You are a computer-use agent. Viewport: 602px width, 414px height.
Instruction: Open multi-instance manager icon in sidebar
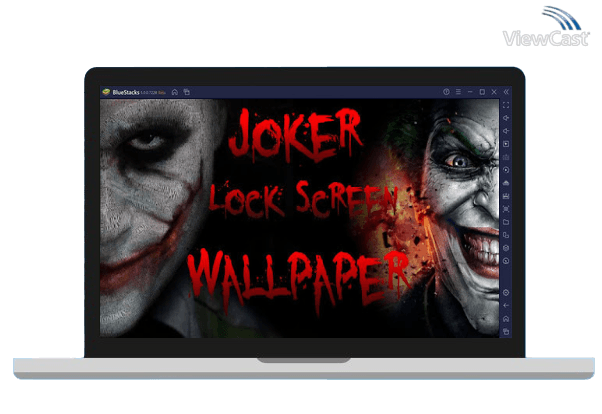coord(506,235)
